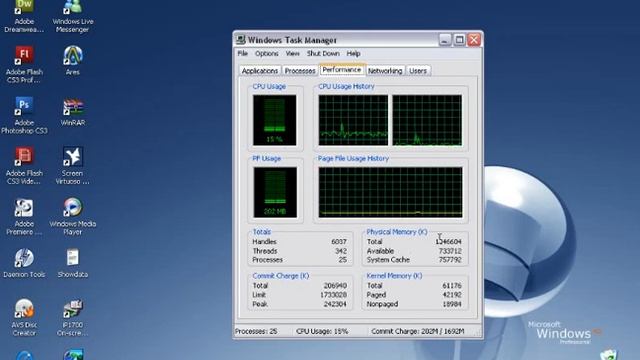Open the Ares desktop shortcut
This screenshot has width=640, height=360.
73,60
